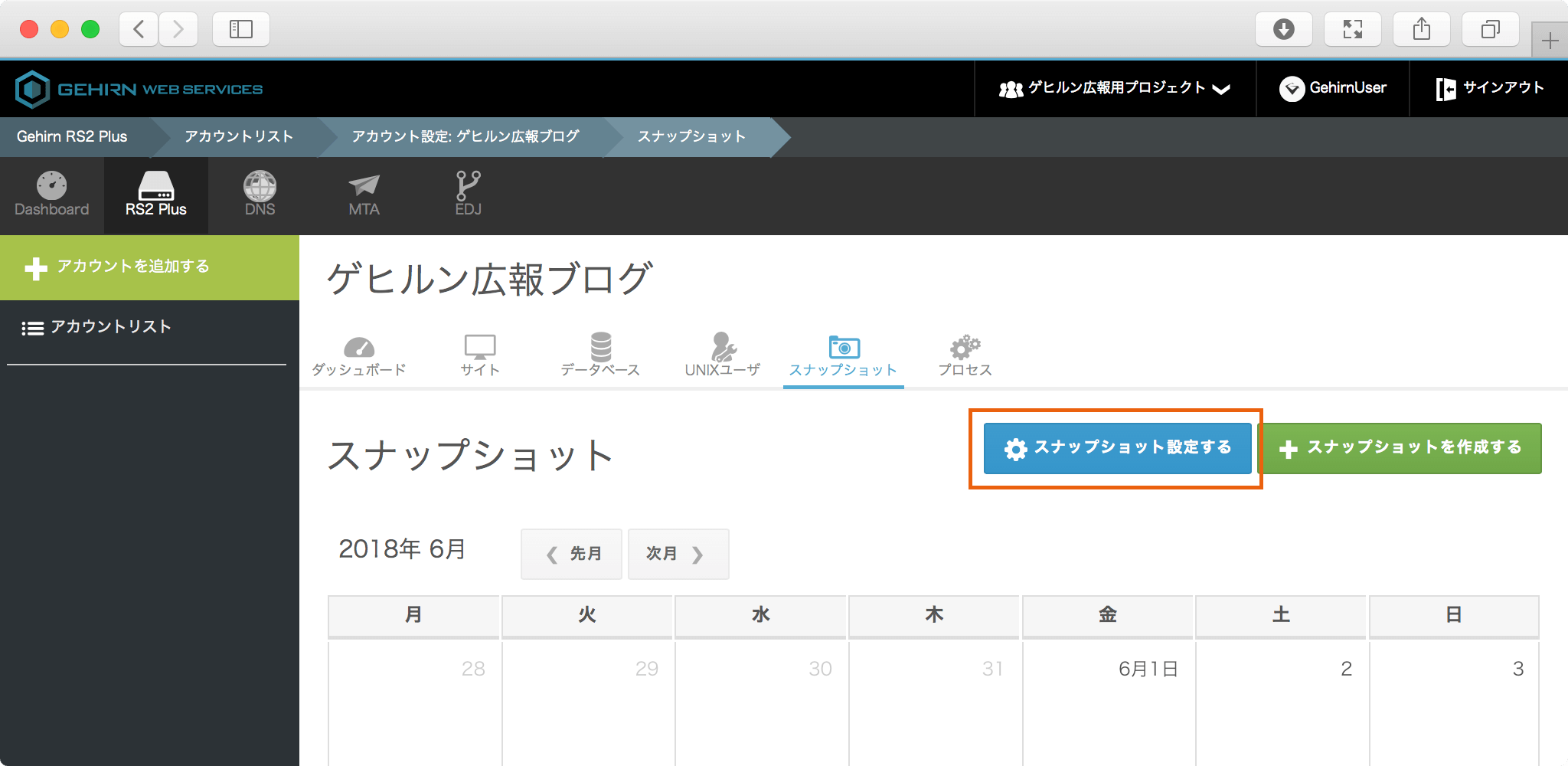Click the スナップショット設定する button
Viewport: 1568px width, 766px height.
pyautogui.click(x=1117, y=448)
